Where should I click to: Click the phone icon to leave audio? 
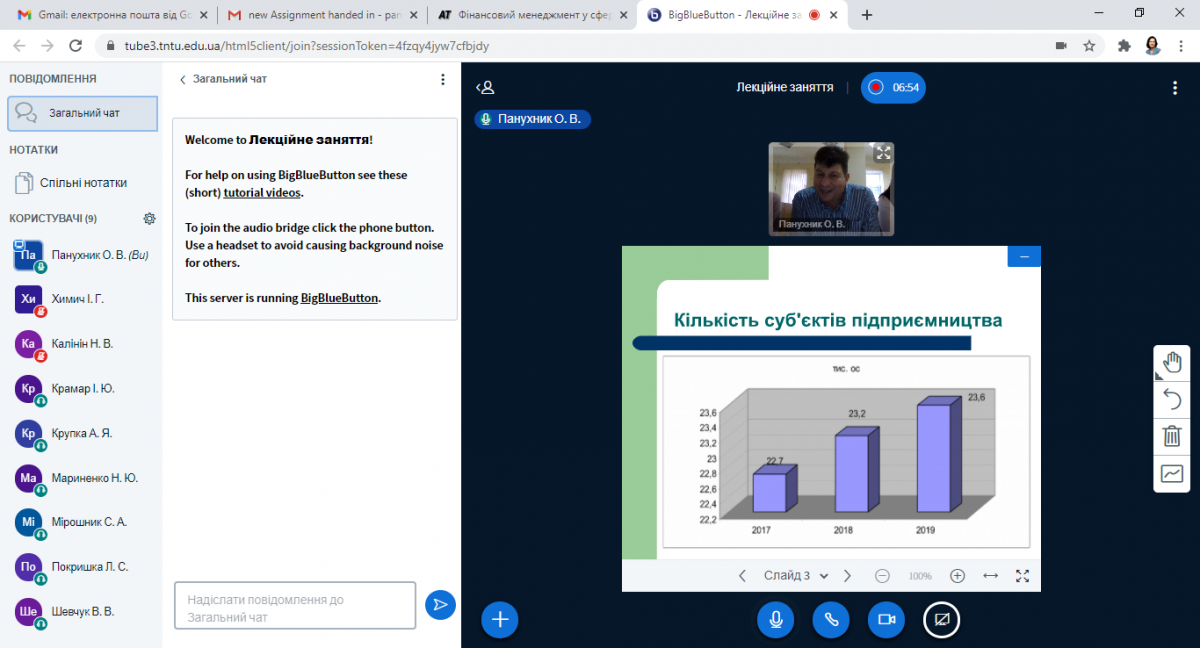pyautogui.click(x=830, y=620)
